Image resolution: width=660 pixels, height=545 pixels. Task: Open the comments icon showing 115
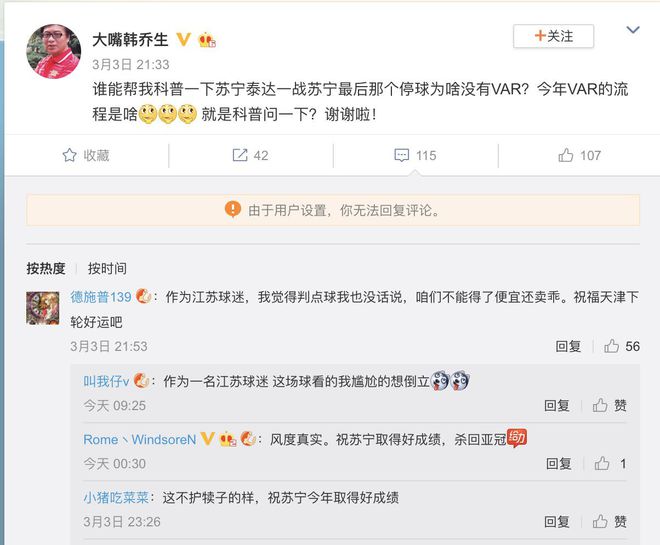tap(401, 155)
